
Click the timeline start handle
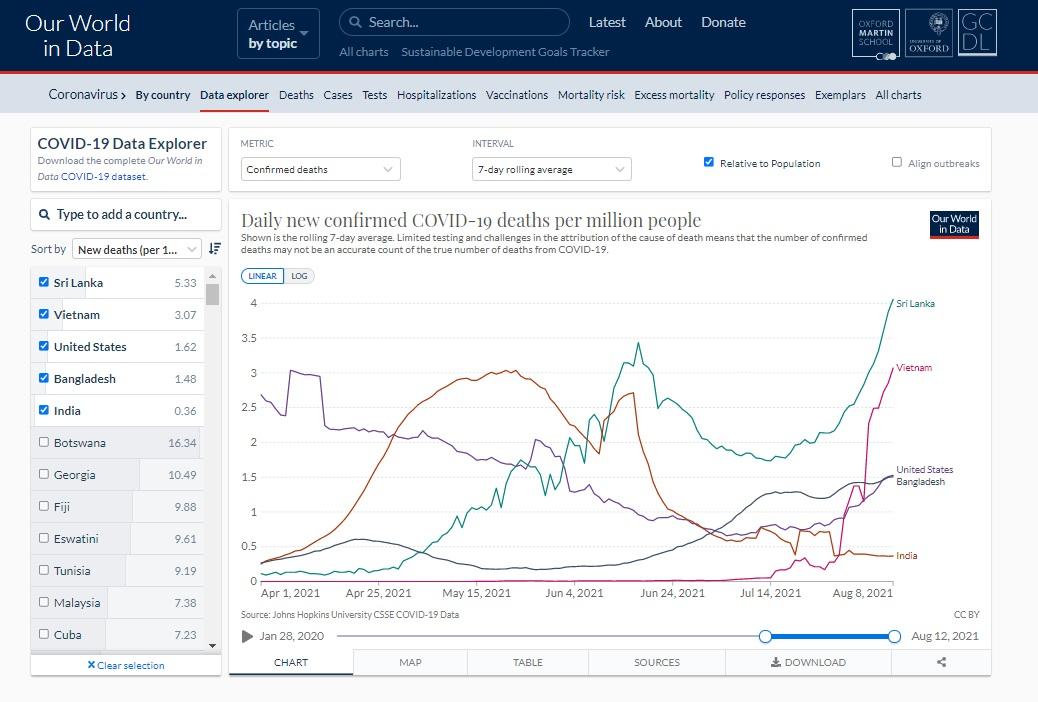pyautogui.click(x=765, y=636)
